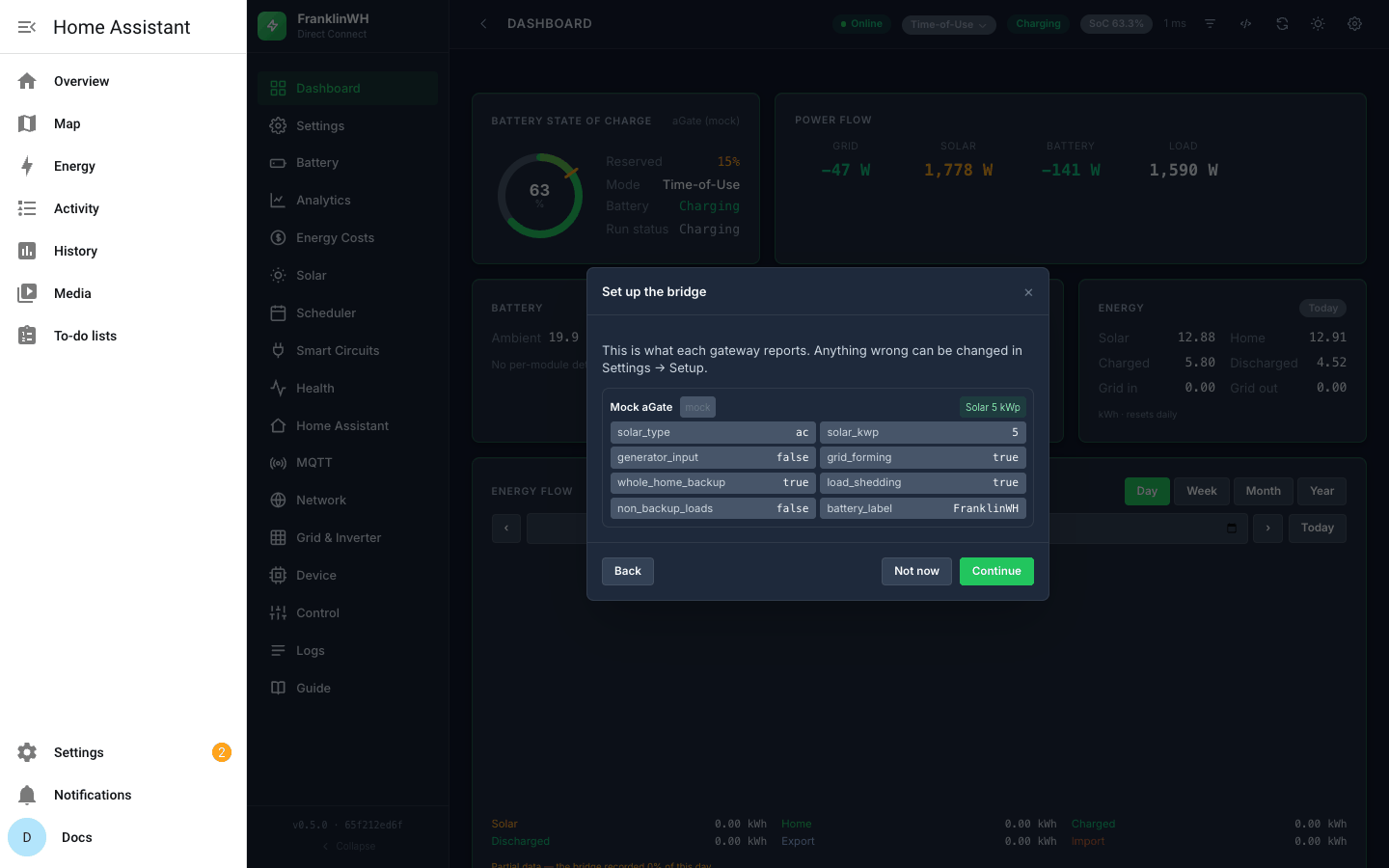Open Guide in FranklinWH sidebar
Screen dimensions: 1389x868
[x=347, y=689]
